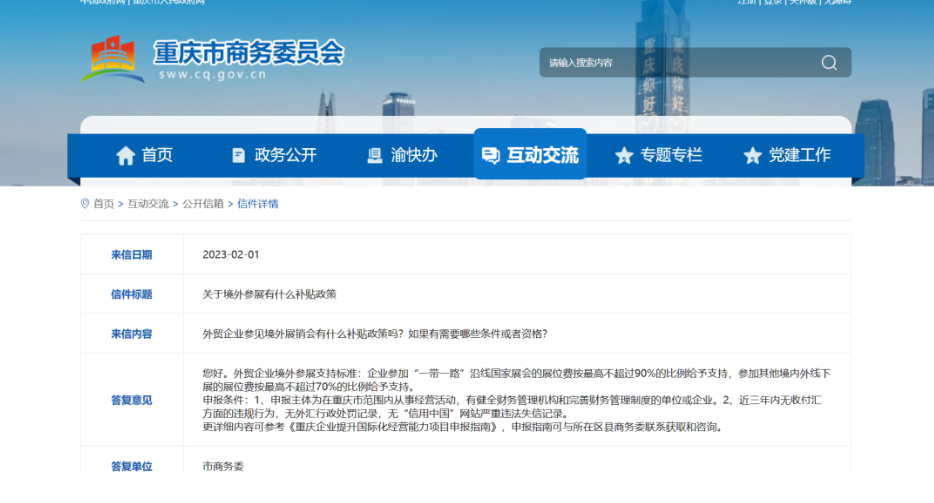The height and width of the screenshot is (503, 934).
Task: Focus the 请输入搜索内容 search field
Action: (675, 63)
